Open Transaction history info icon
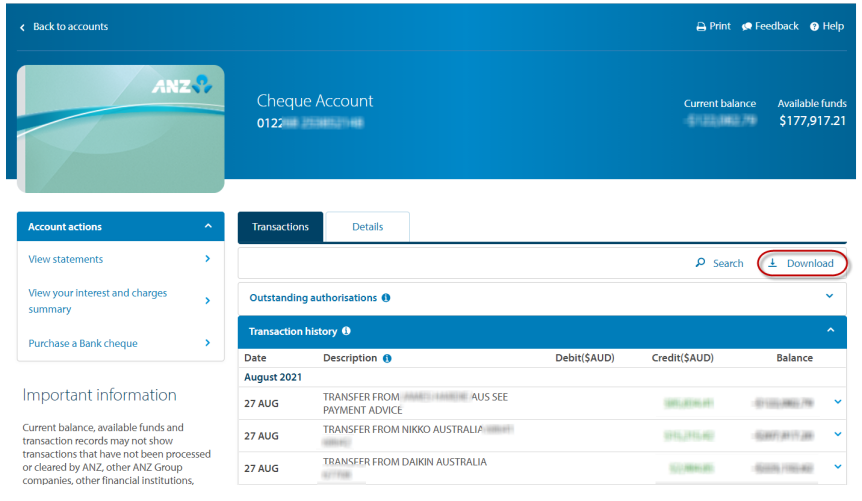The height and width of the screenshot is (501, 862). (346, 331)
